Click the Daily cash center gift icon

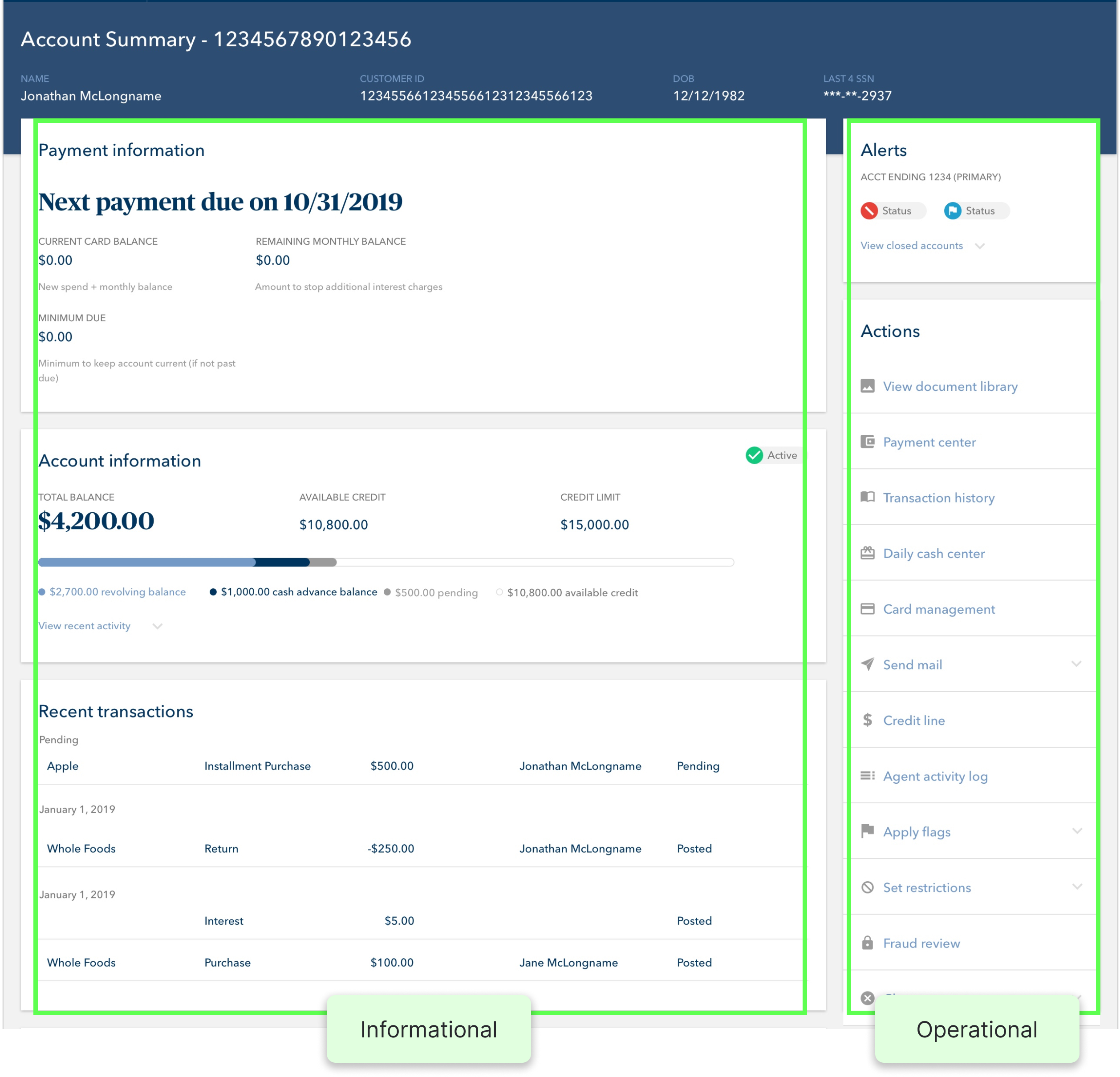(x=868, y=553)
